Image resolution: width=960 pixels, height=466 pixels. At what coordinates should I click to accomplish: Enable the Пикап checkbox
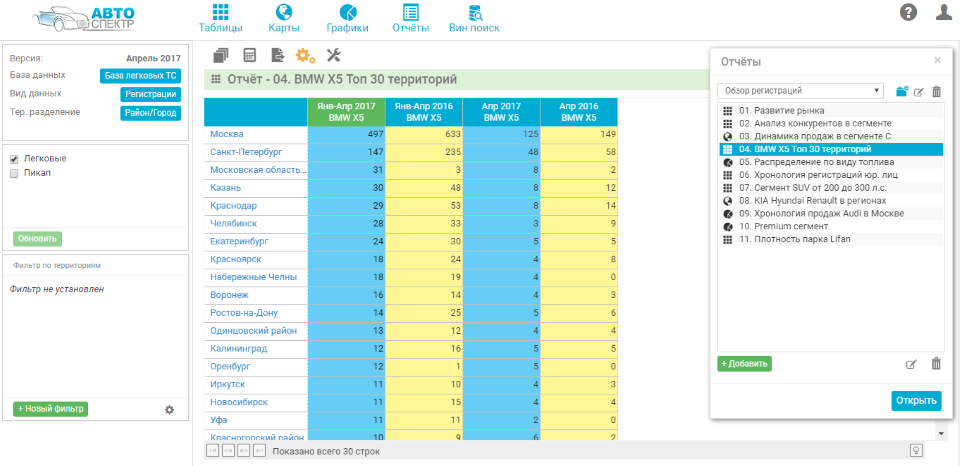pyautogui.click(x=15, y=173)
